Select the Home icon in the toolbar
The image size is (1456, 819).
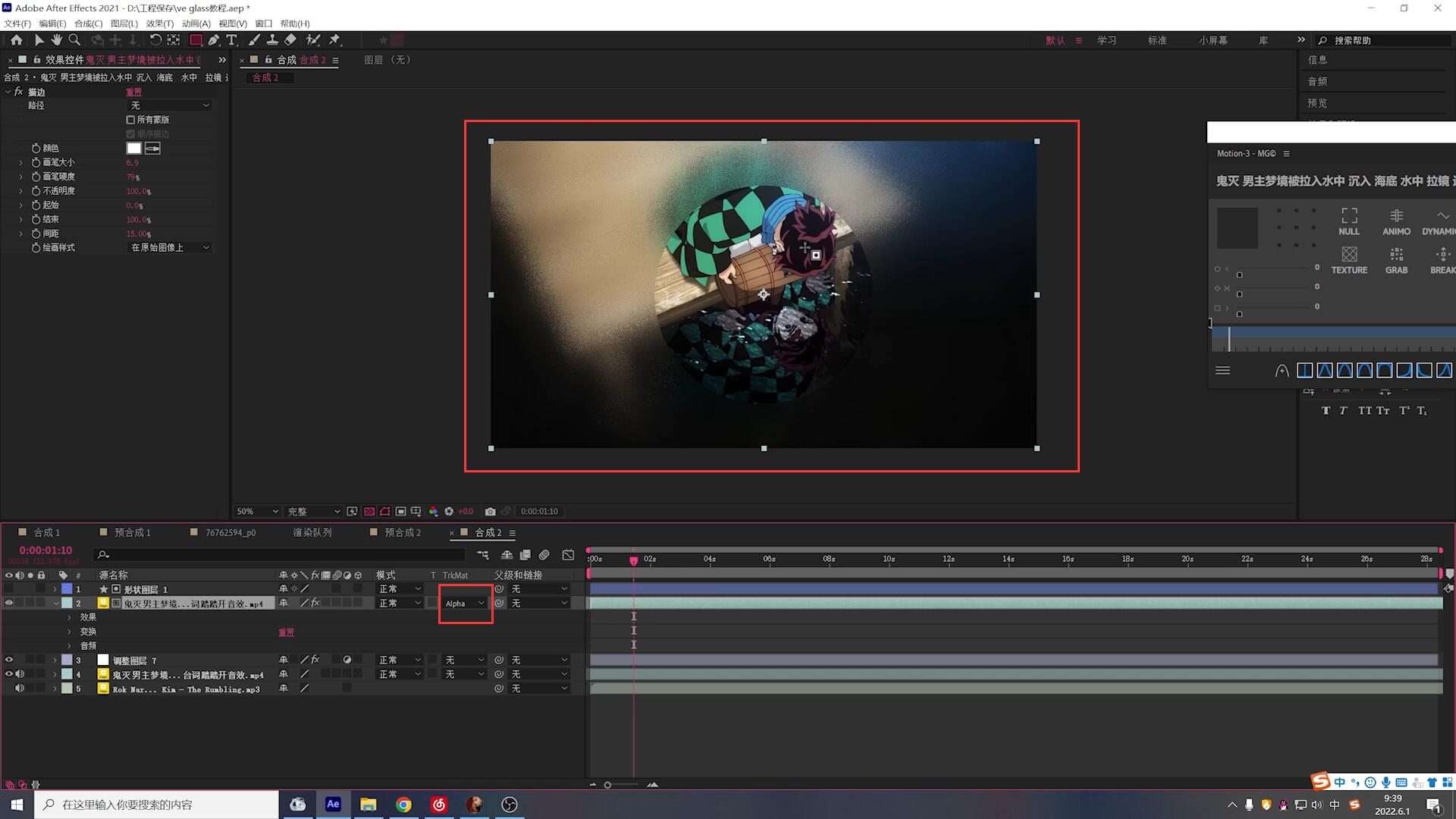click(16, 40)
